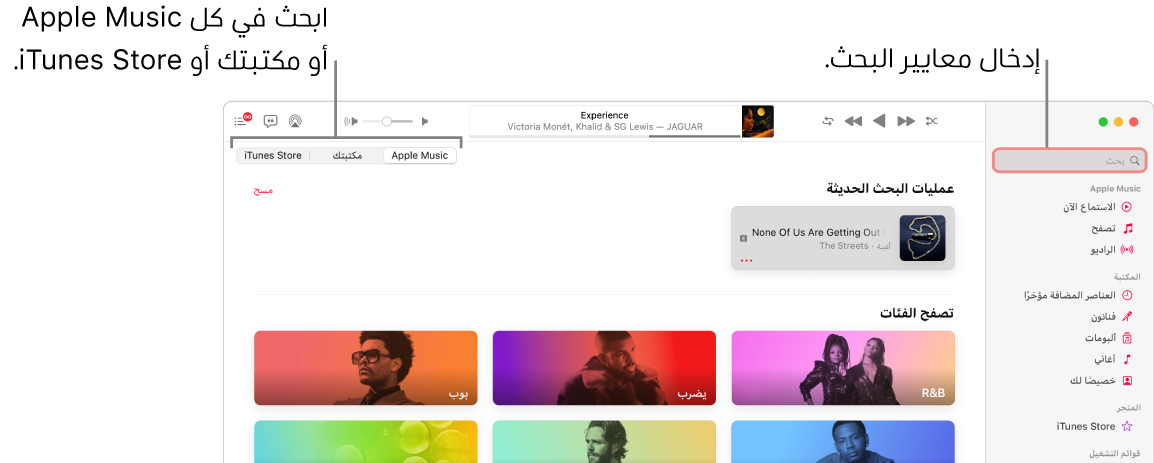The image size is (1154, 463).
Task: Open the بوب category card
Action: (x=366, y=367)
